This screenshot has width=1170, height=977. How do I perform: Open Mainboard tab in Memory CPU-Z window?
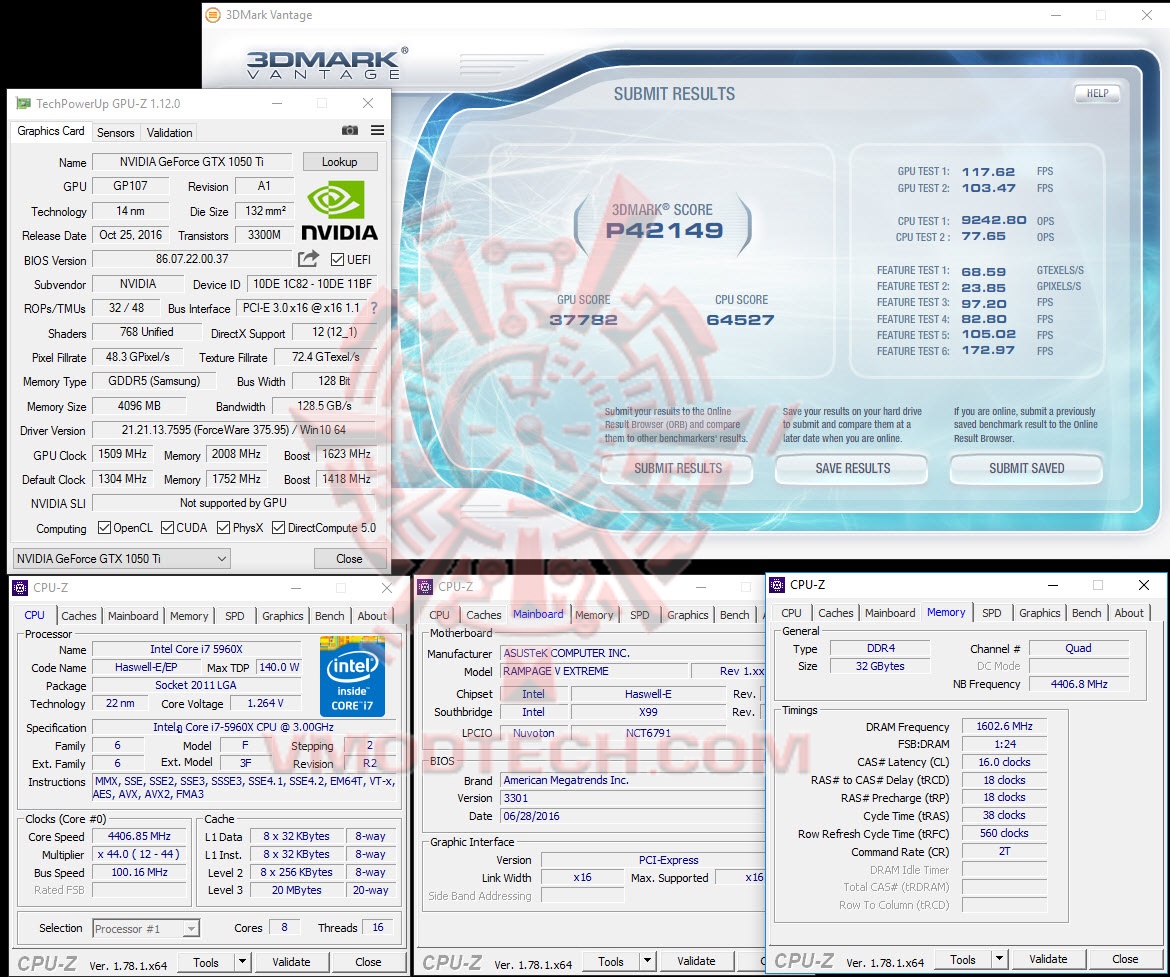coord(890,613)
